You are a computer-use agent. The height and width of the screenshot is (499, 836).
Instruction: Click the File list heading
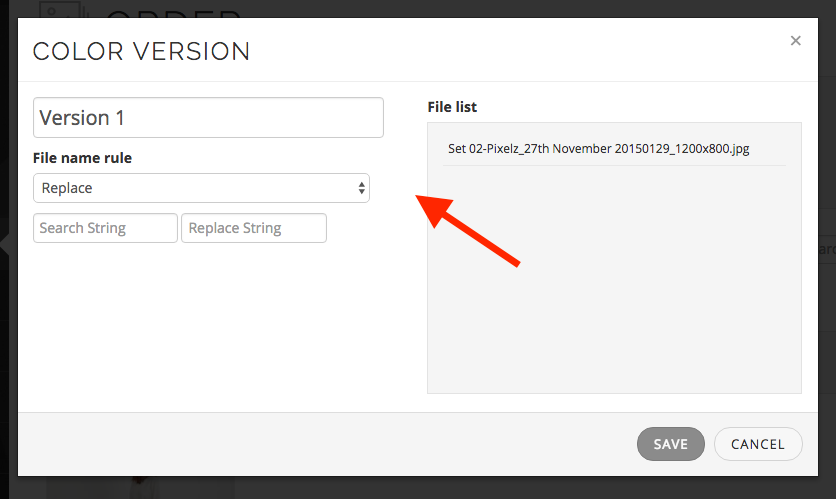[452, 107]
